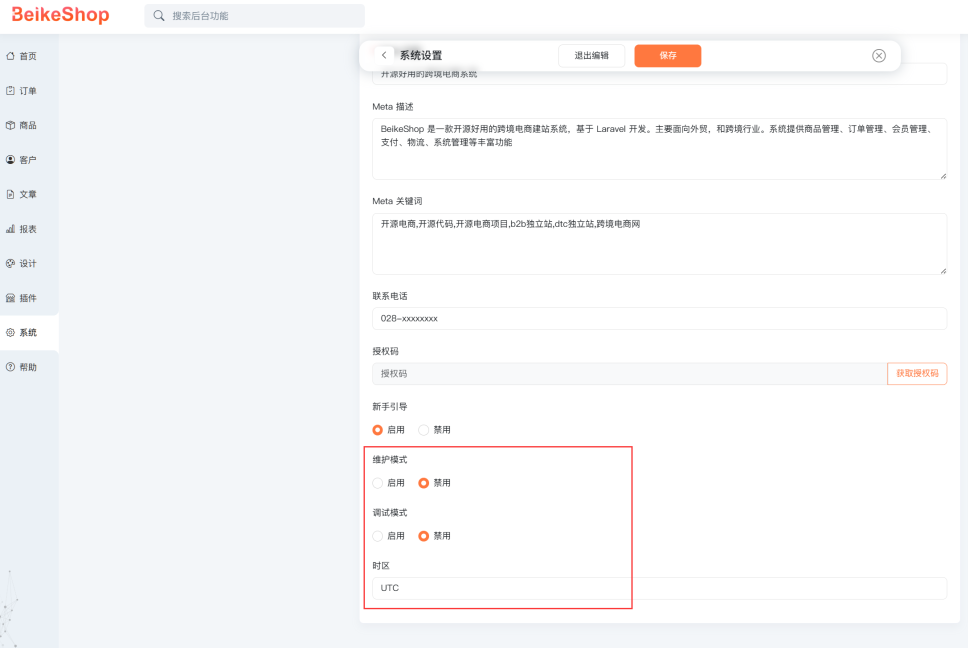Enable debug mode (调试模式) radio
This screenshot has width=968, height=648.
(378, 536)
